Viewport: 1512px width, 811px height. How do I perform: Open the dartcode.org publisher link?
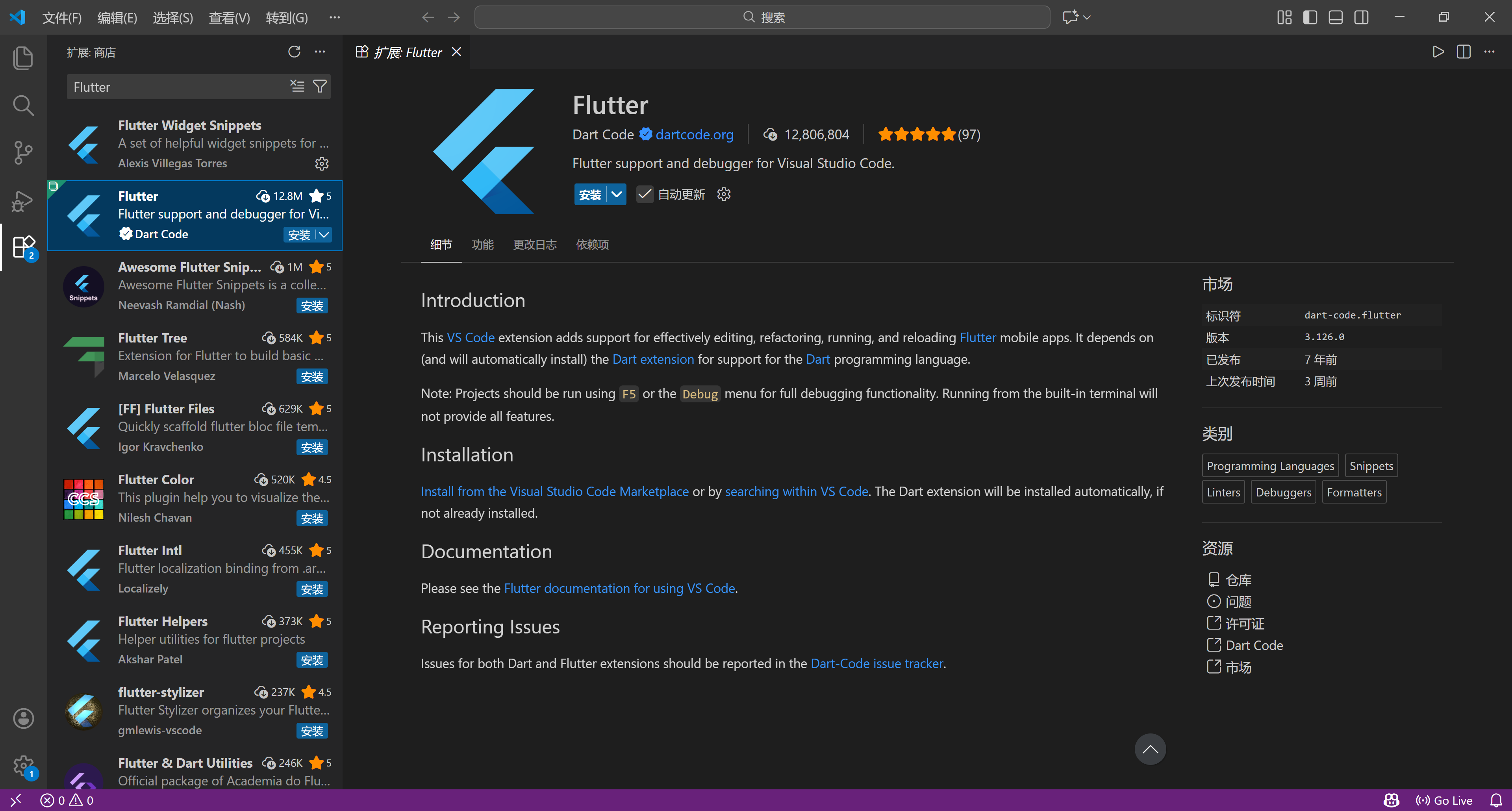point(694,134)
